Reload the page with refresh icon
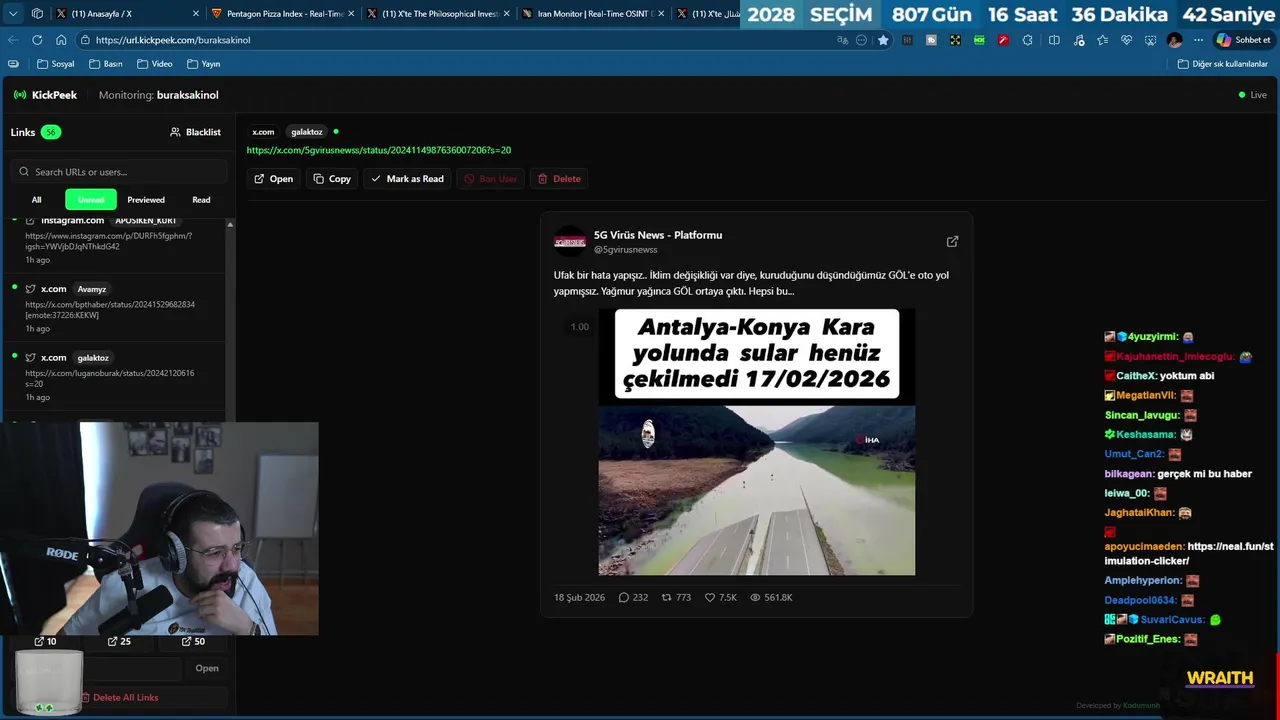 pos(37,40)
